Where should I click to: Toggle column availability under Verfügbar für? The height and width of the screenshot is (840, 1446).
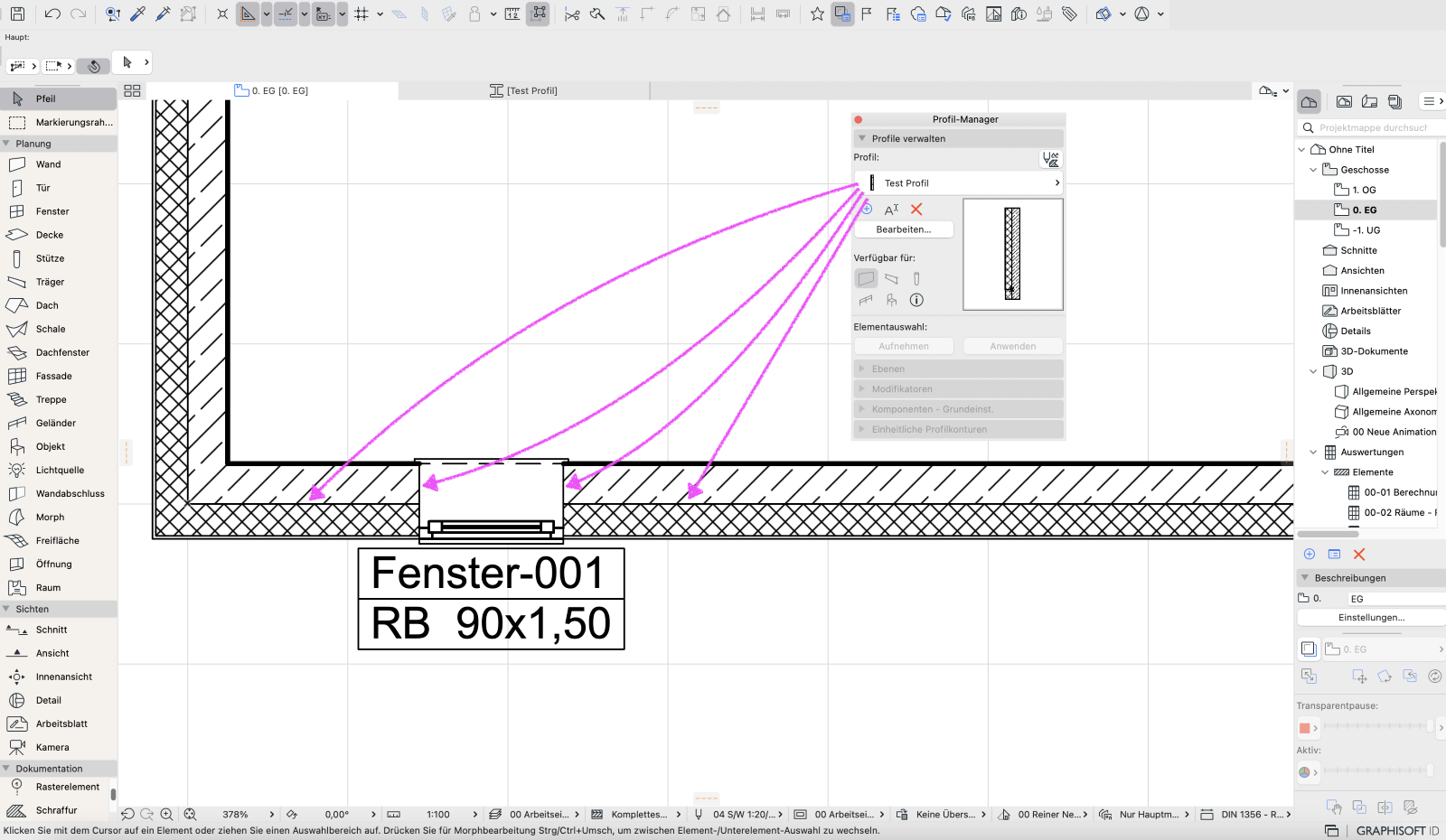click(916, 278)
